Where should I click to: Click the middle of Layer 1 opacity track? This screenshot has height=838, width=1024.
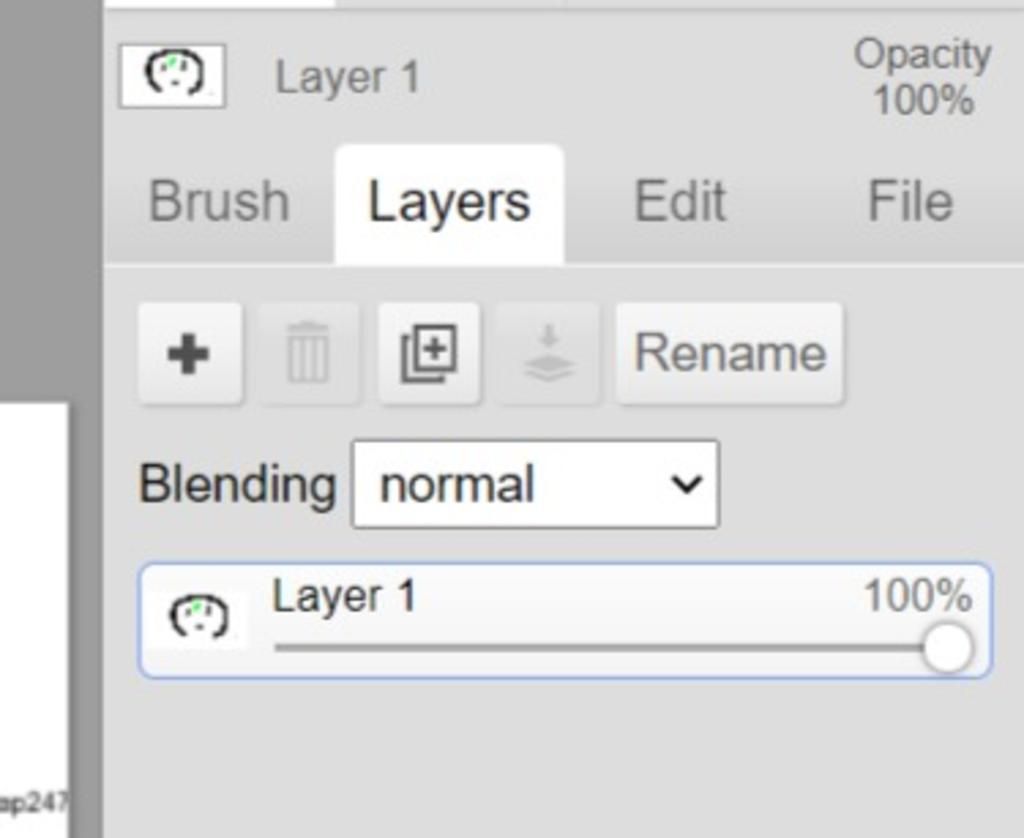[611, 648]
